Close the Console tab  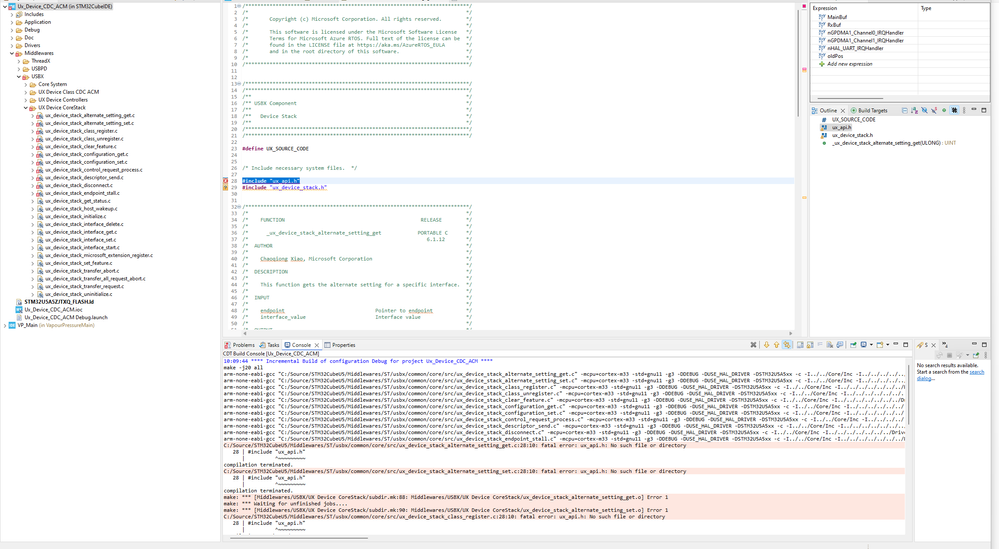tap(317, 345)
